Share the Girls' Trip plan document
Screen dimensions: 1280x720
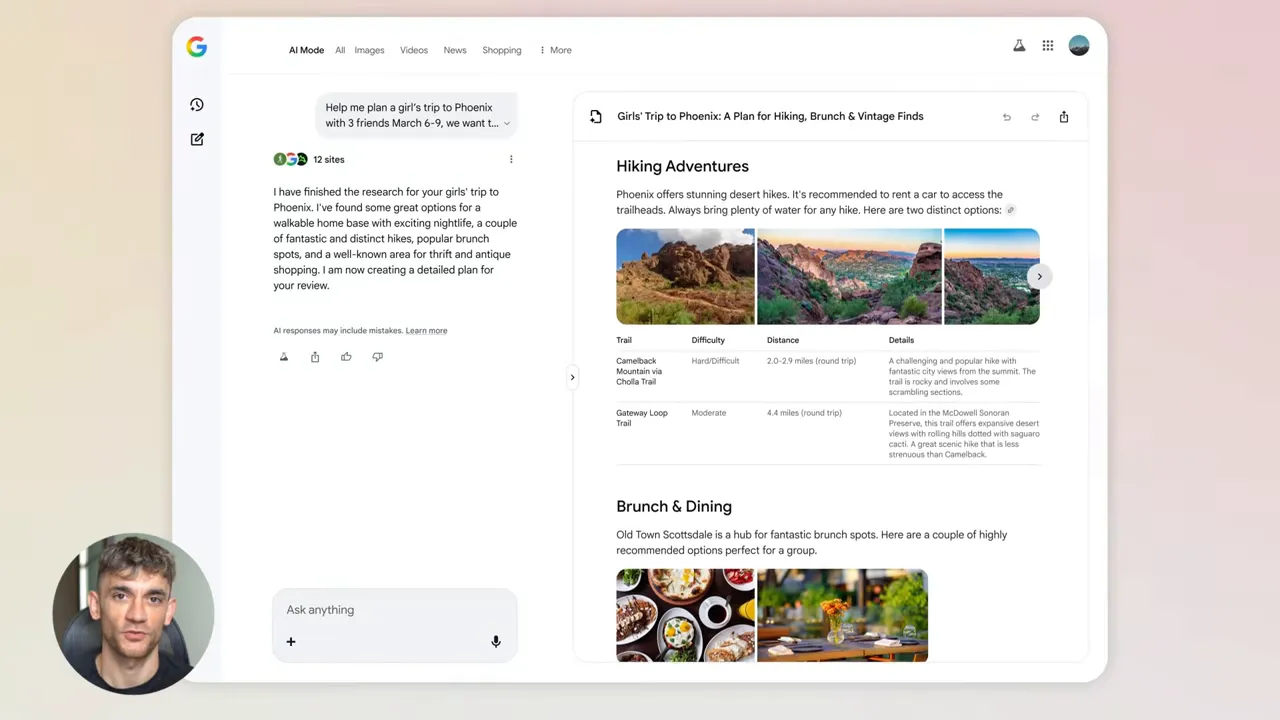point(1064,117)
